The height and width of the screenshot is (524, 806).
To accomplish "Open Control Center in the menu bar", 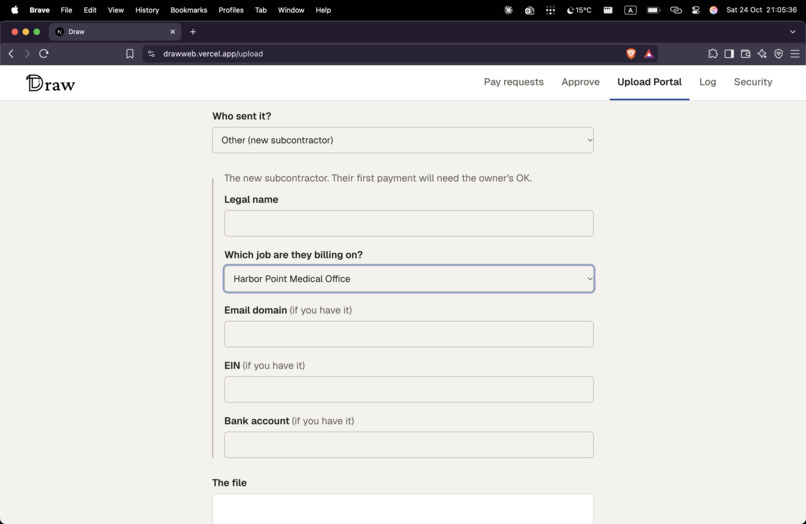I will click(x=696, y=10).
